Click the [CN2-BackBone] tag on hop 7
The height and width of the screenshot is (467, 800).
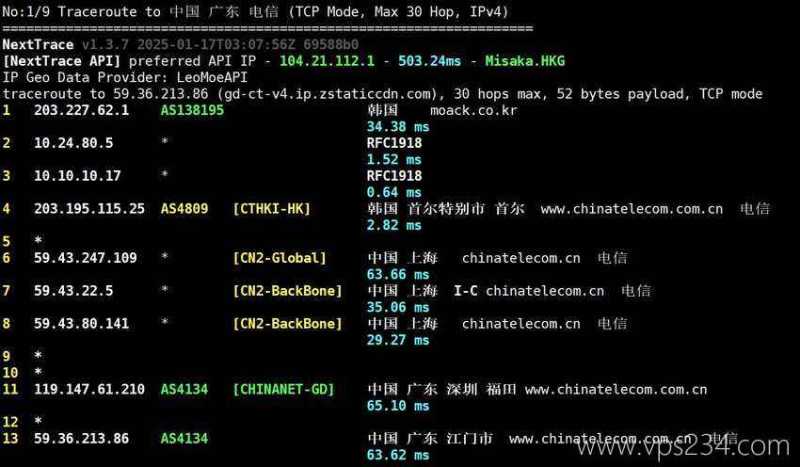coord(287,291)
